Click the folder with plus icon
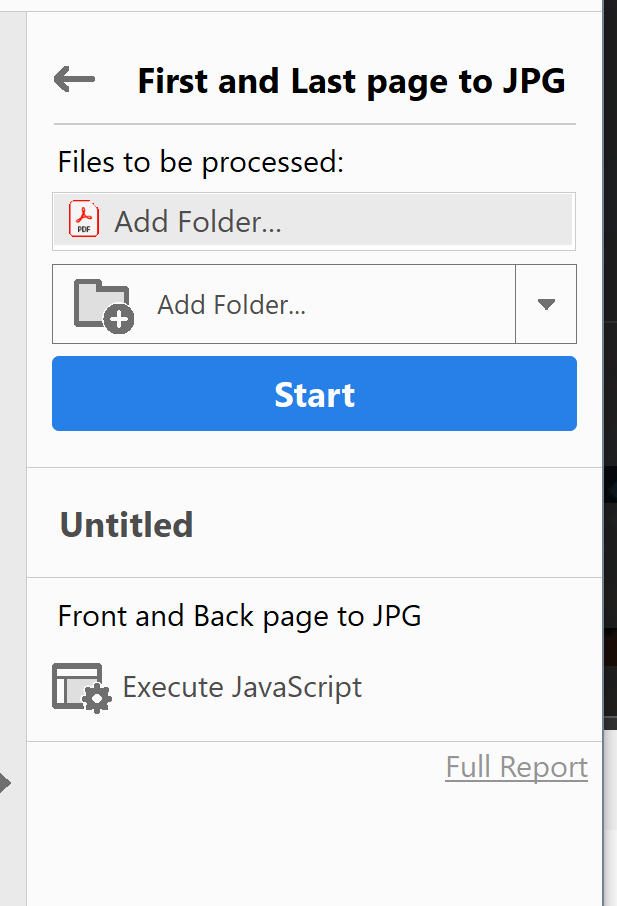 click(x=104, y=306)
